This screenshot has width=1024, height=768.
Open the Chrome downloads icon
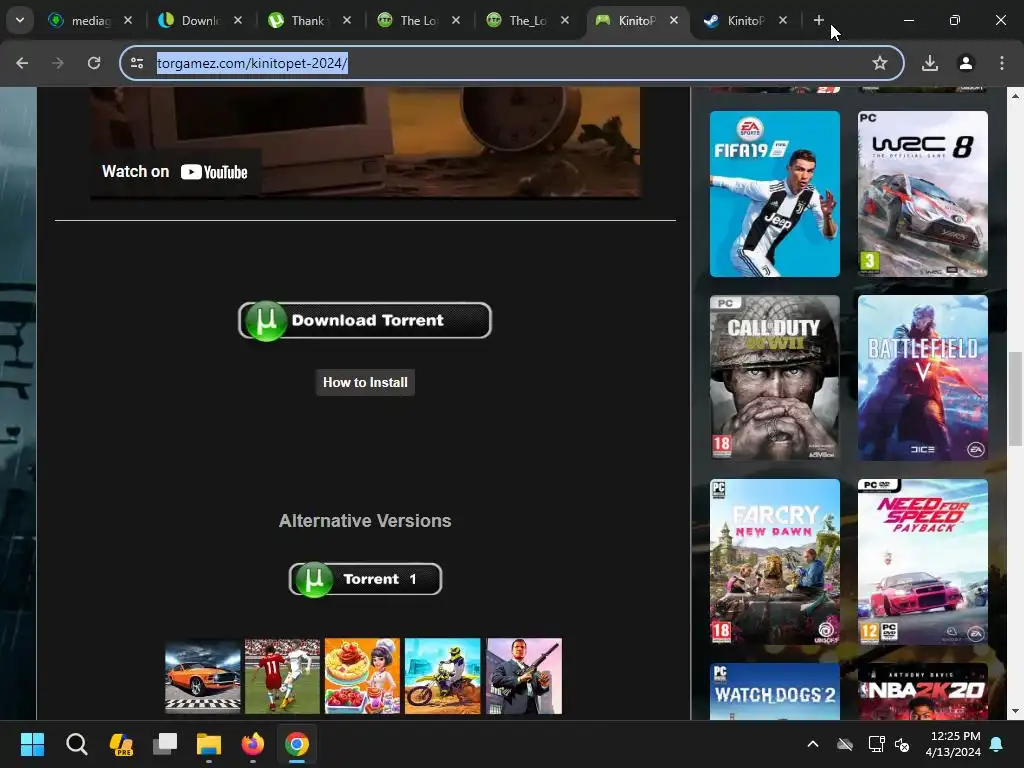tap(930, 63)
